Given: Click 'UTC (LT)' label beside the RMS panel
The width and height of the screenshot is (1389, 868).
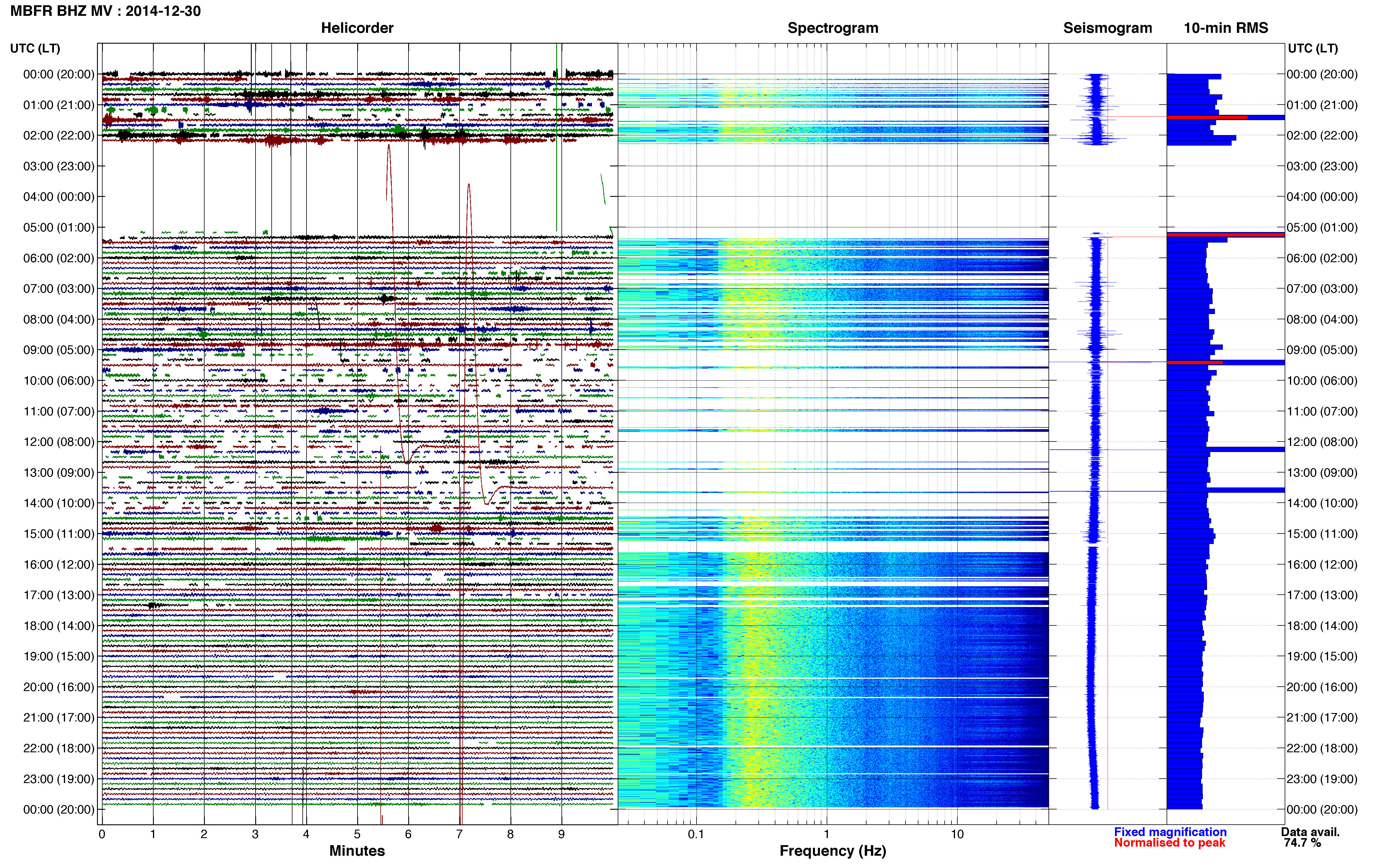Looking at the screenshot, I should click(1313, 48).
